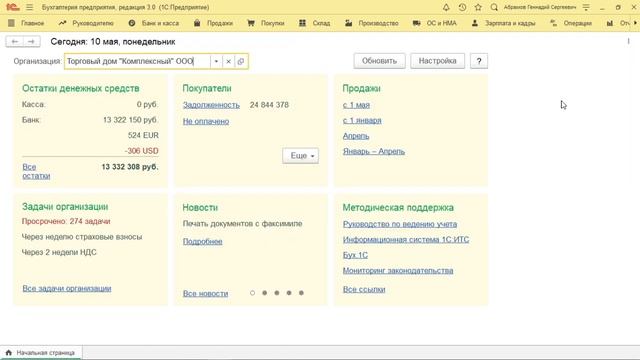Click the 13 332 308 руб. total

pos(130,167)
